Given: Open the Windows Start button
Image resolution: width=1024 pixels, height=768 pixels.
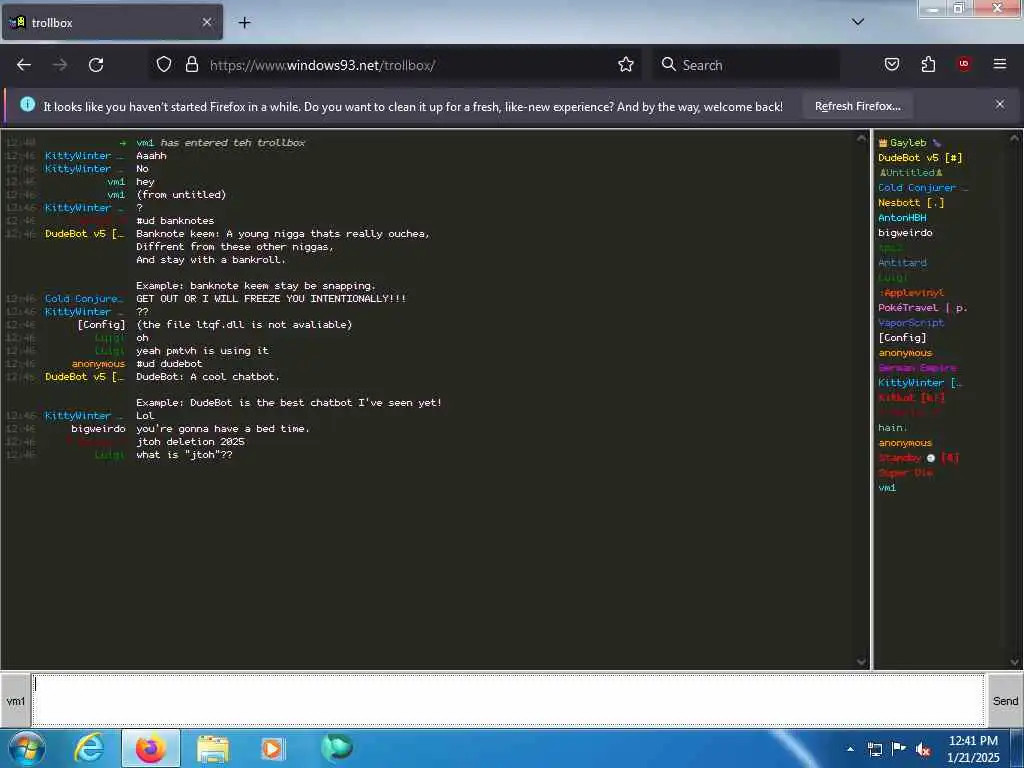Looking at the screenshot, I should (x=26, y=748).
